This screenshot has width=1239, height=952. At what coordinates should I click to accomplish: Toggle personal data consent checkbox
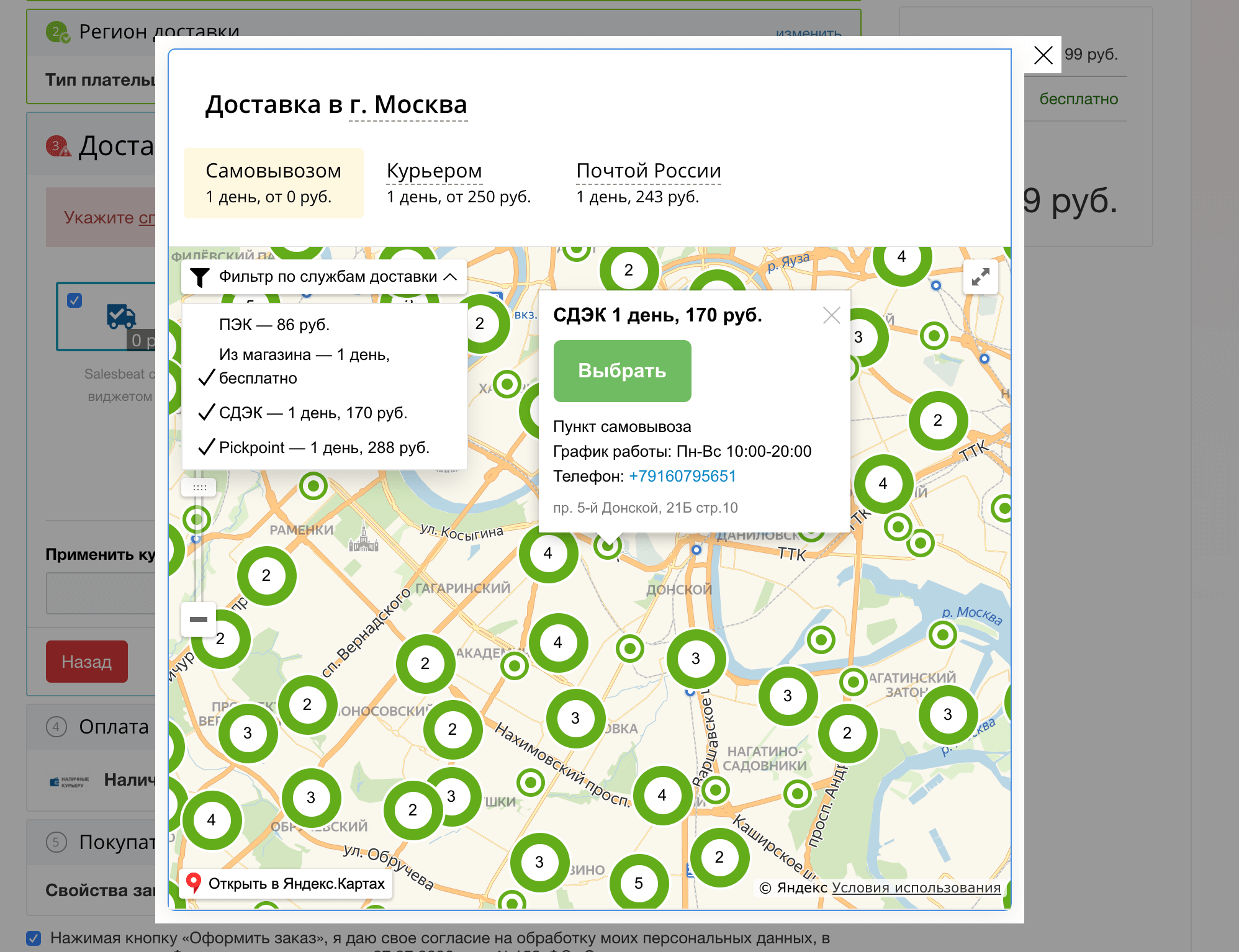34,938
